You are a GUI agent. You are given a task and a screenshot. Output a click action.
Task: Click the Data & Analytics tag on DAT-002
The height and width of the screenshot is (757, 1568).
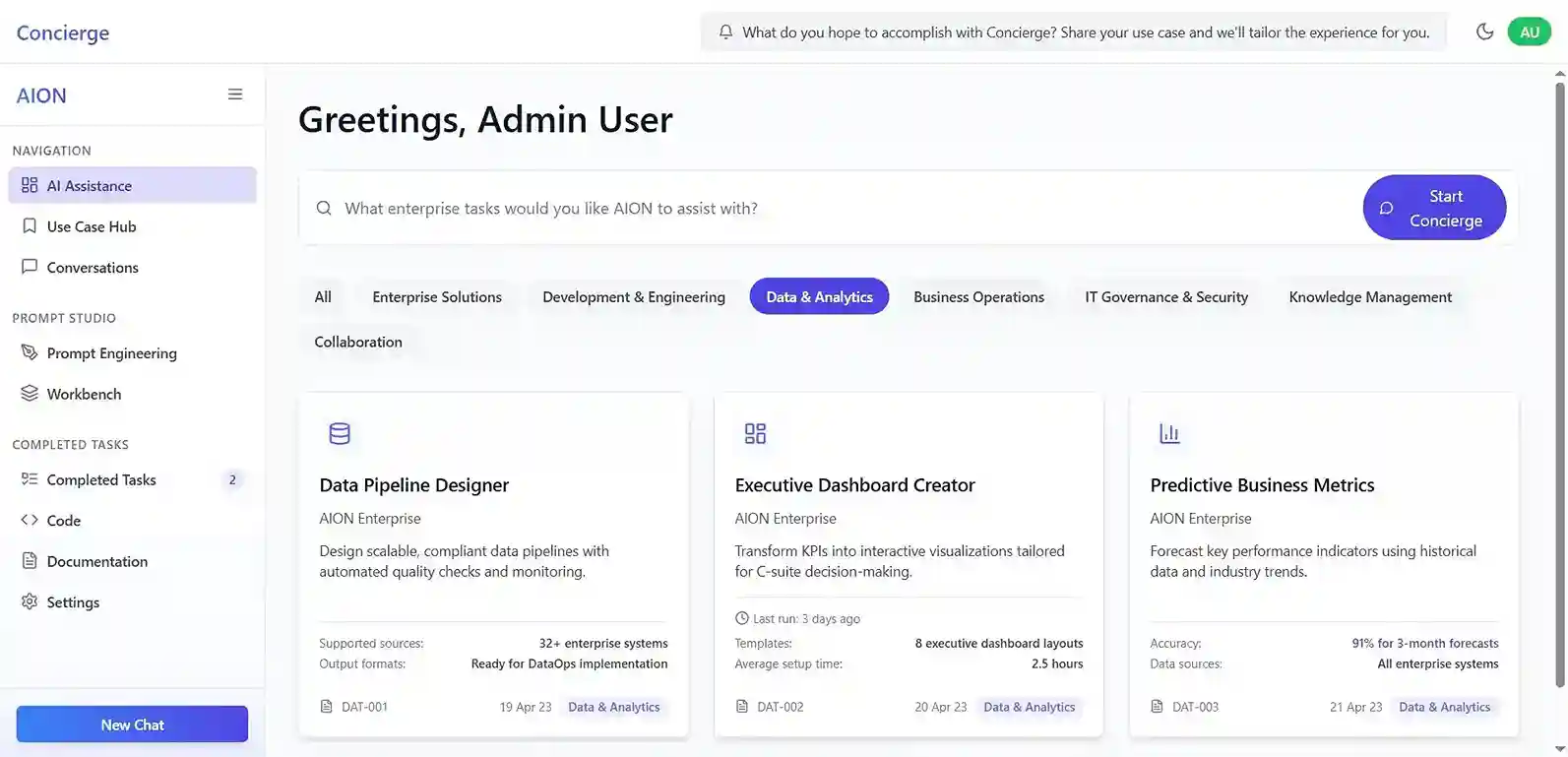tap(1030, 707)
